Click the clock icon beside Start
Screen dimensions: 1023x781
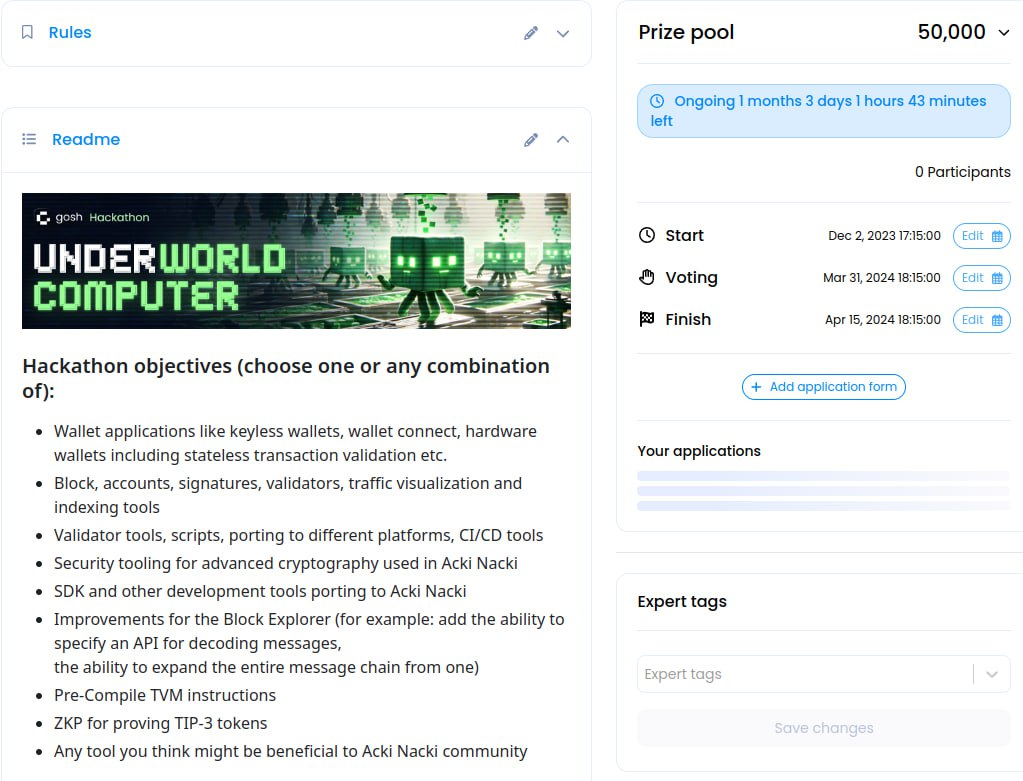pos(647,236)
